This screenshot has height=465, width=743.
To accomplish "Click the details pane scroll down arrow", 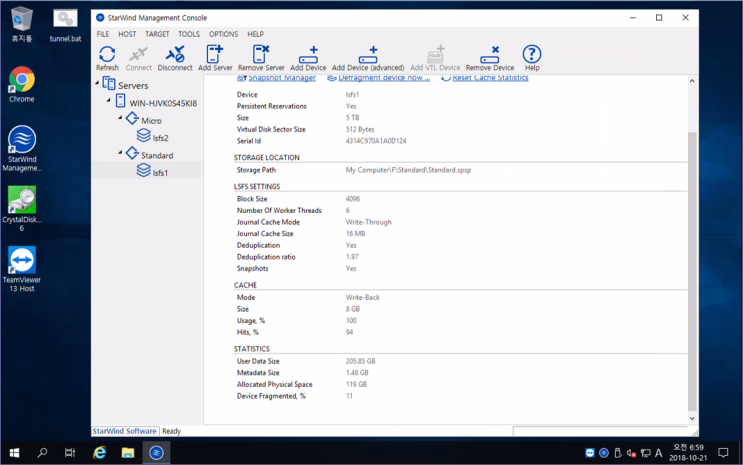I will point(692,419).
